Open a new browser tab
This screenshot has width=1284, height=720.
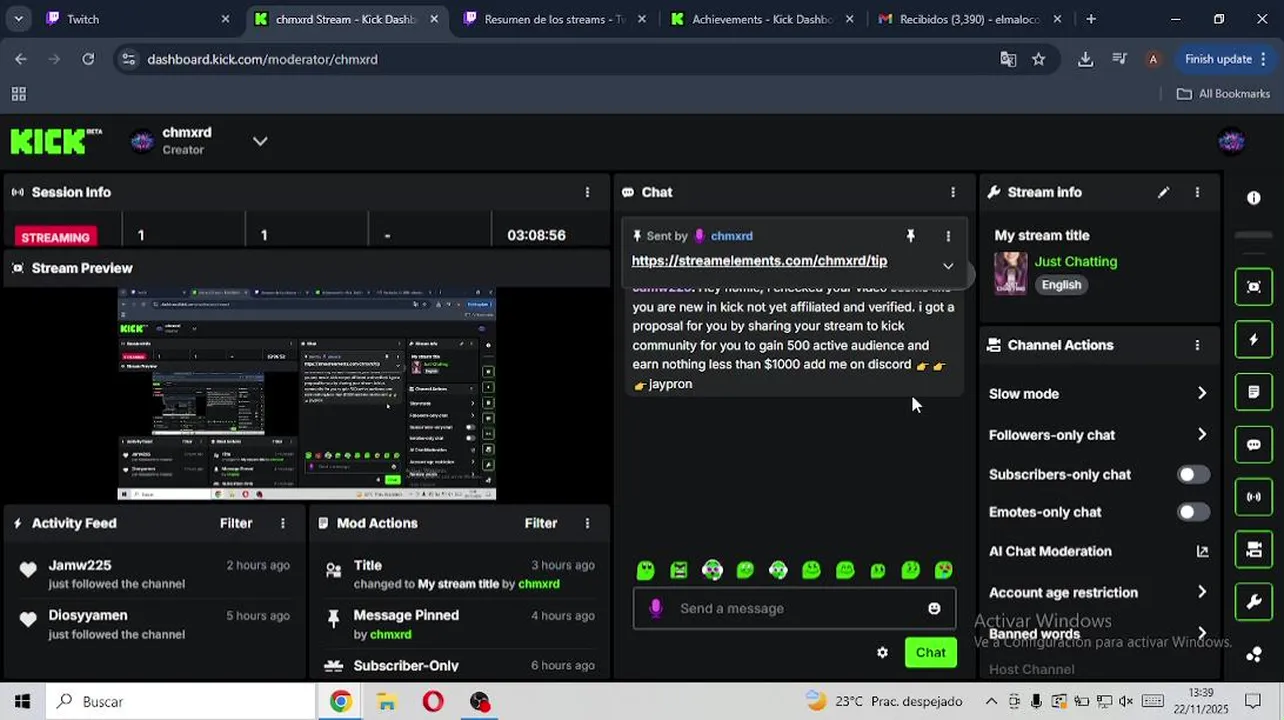point(1091,19)
